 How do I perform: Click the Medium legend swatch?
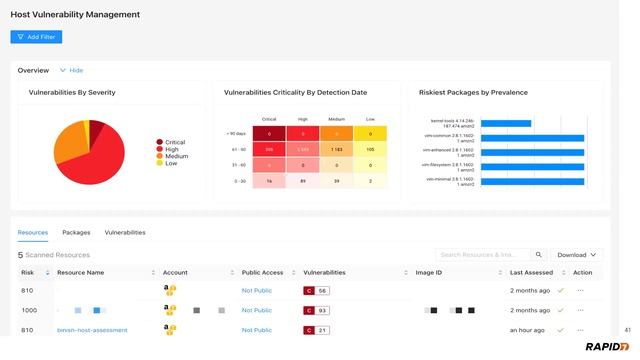tap(160, 156)
